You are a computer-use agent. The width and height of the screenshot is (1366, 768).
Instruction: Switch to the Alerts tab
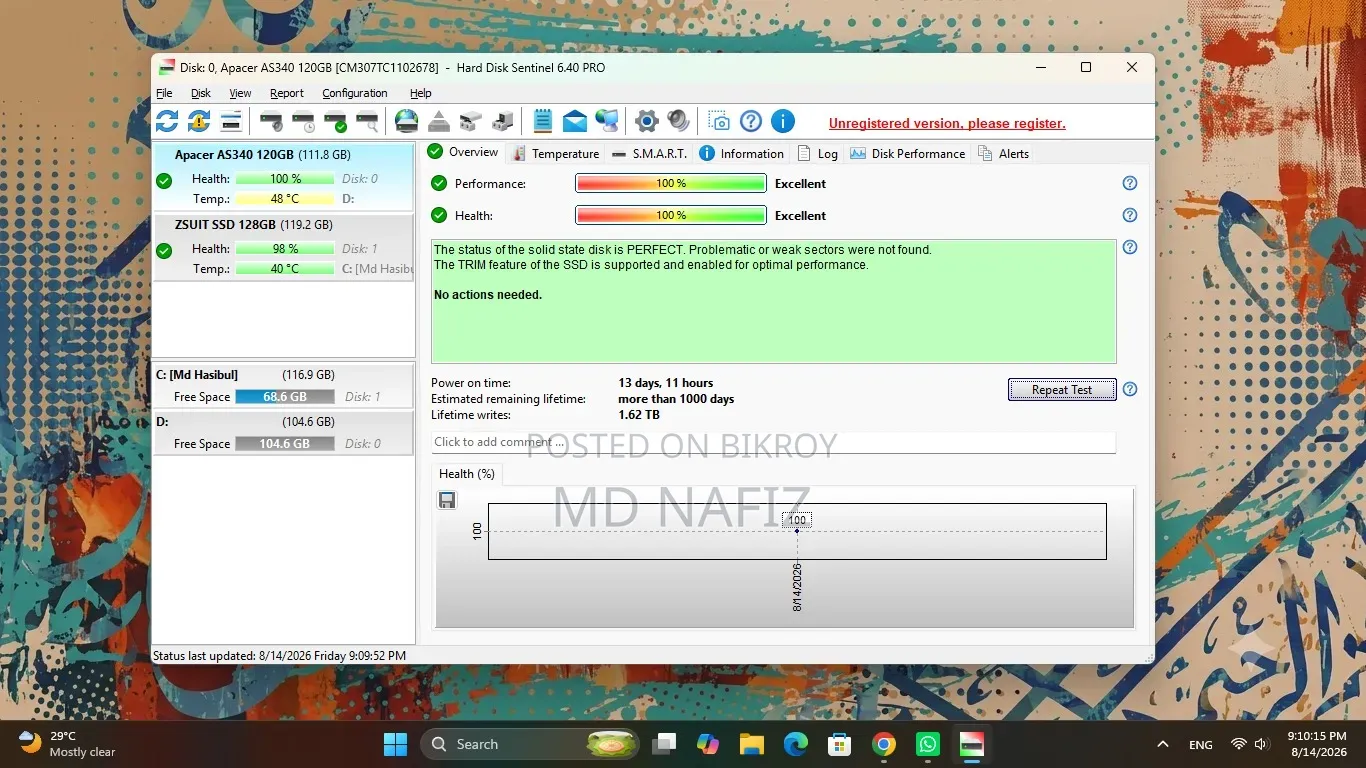click(1004, 153)
